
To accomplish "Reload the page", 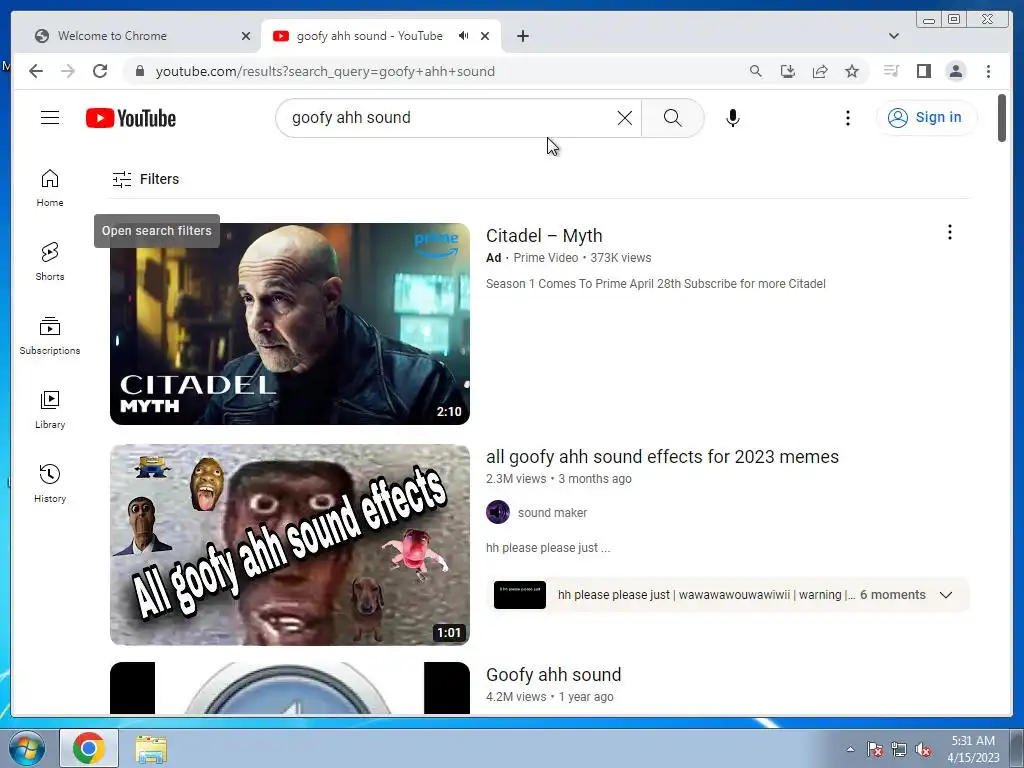I will (x=100, y=71).
